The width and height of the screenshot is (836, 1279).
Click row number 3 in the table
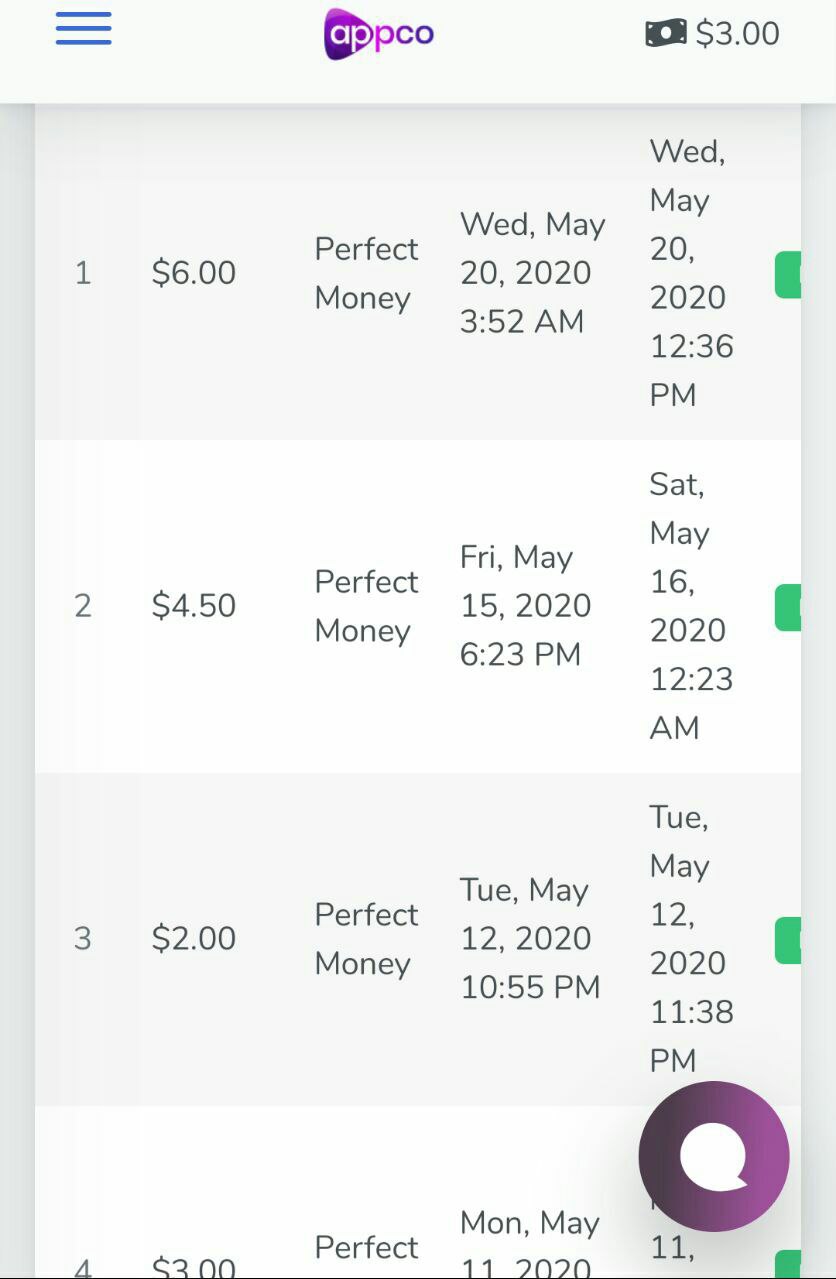pos(83,939)
